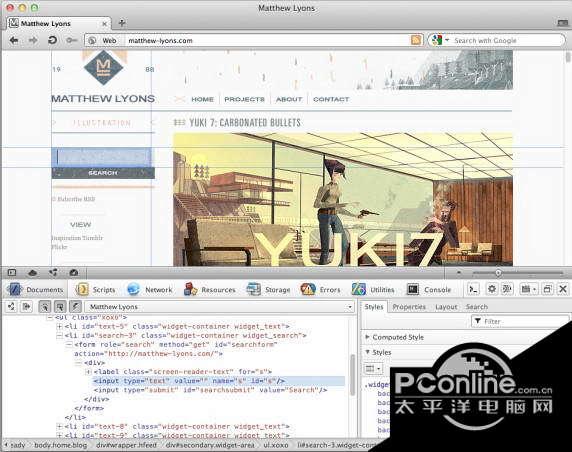Open Dragonfly settings gear
The height and width of the screenshot is (452, 572).
click(x=492, y=289)
